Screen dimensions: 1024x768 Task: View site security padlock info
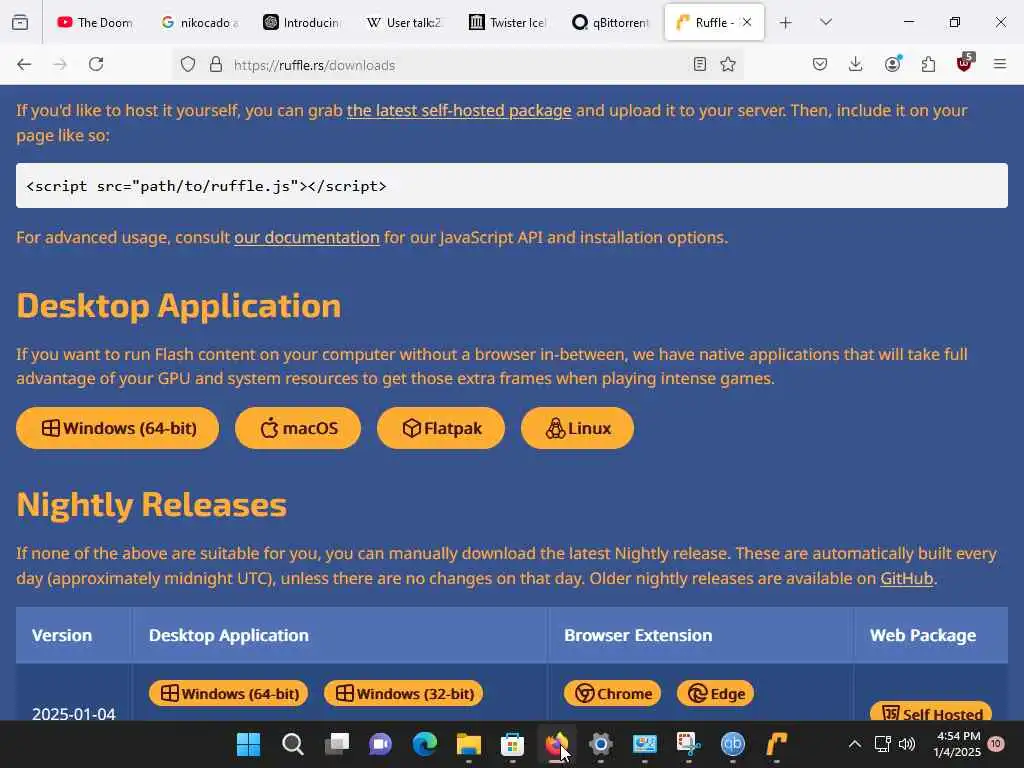pyautogui.click(x=216, y=65)
